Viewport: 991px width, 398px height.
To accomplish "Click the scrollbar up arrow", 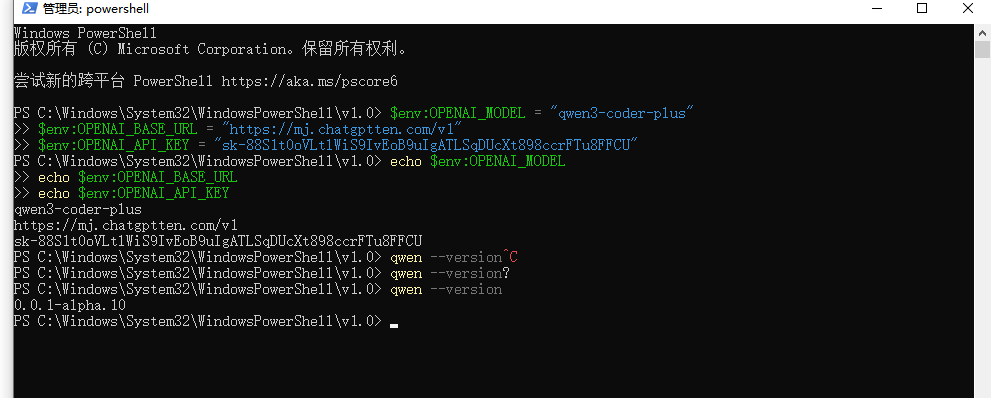I will point(983,32).
